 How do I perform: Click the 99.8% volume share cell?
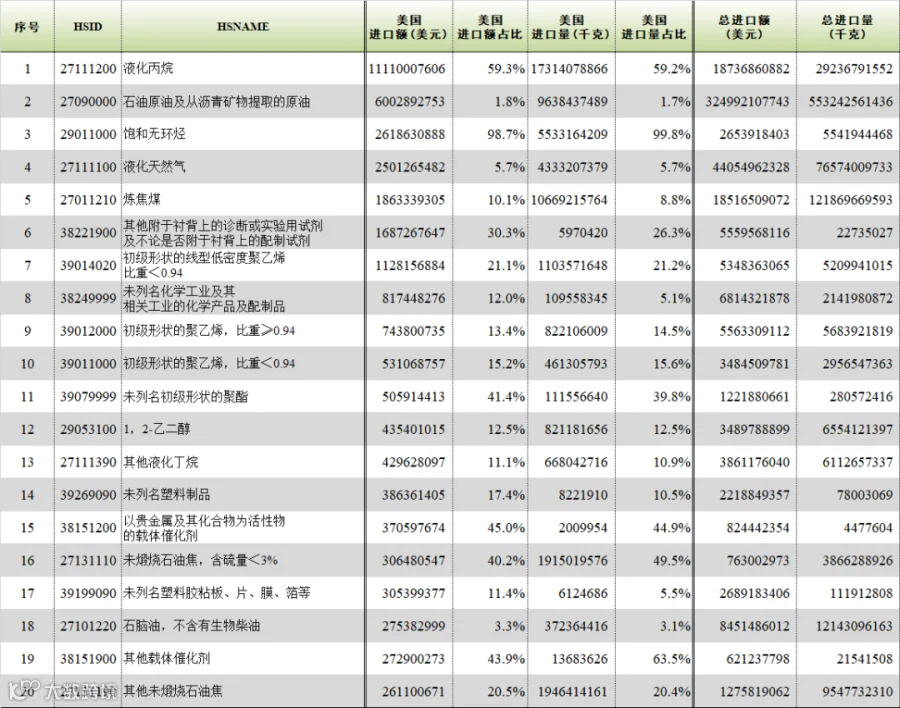(x=671, y=134)
